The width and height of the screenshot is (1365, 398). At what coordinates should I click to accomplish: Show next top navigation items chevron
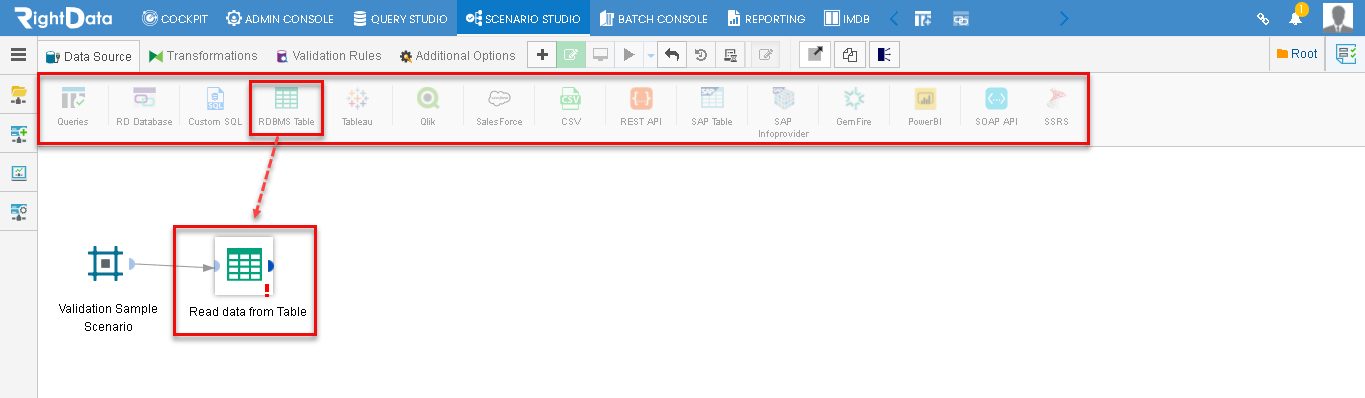1063,18
